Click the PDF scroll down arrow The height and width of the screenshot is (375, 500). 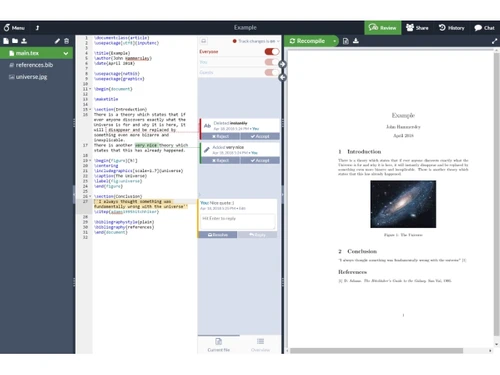(x=497, y=344)
